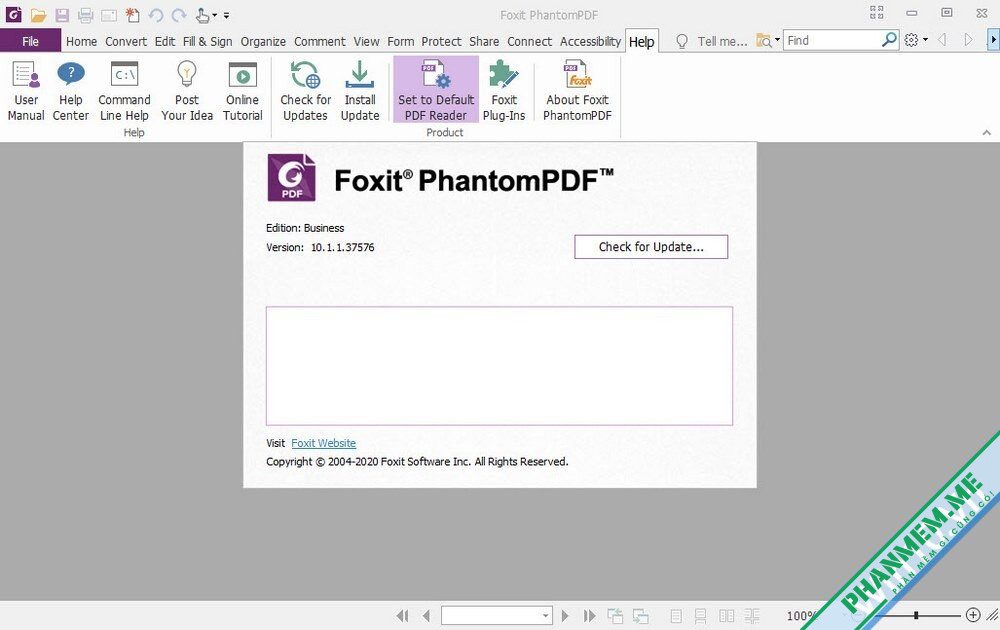Viewport: 1000px width, 630px height.
Task: Set Foxit as Default PDF Reader
Action: coord(436,89)
